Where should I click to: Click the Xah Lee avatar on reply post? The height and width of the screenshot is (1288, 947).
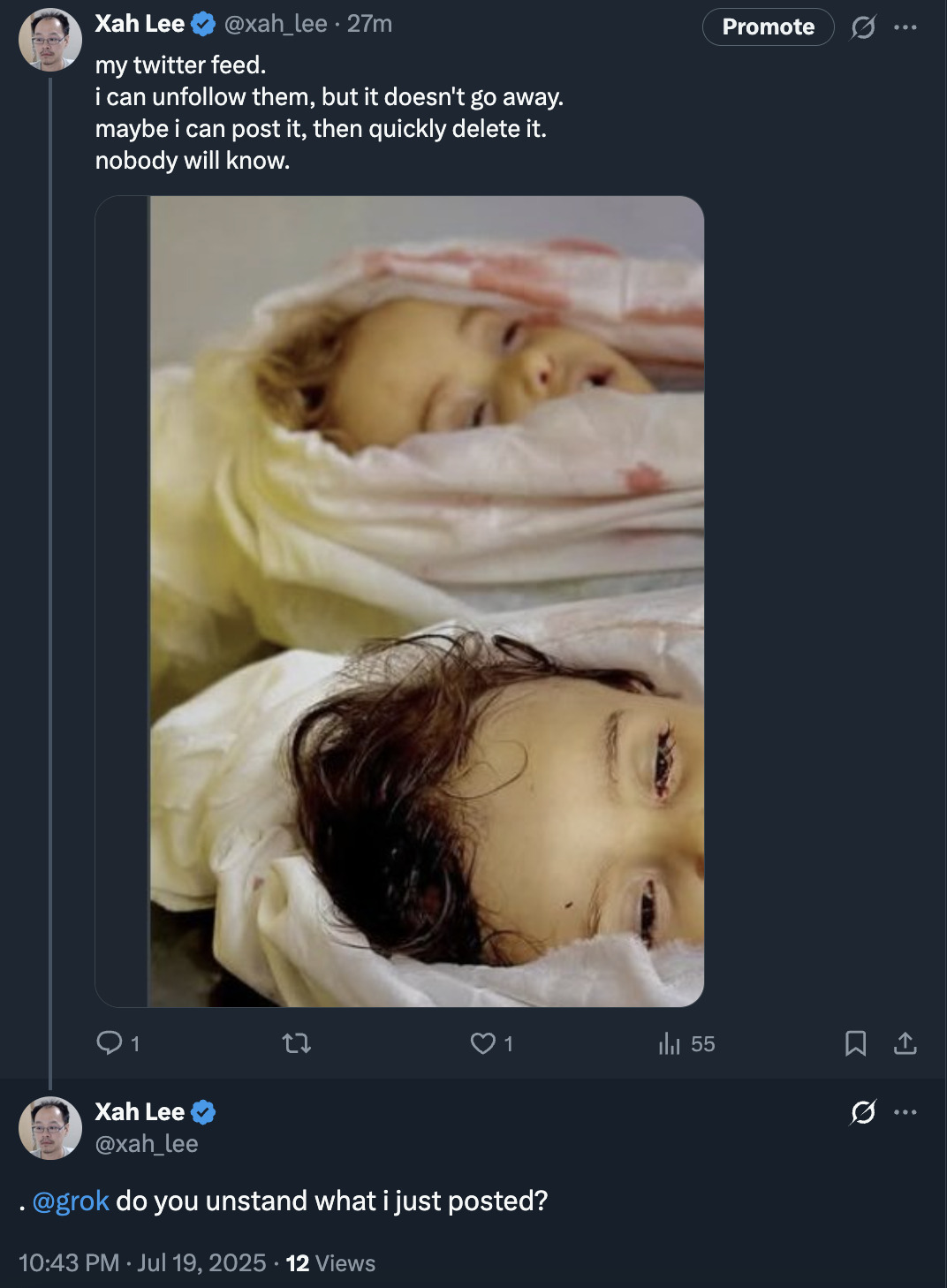50,1128
